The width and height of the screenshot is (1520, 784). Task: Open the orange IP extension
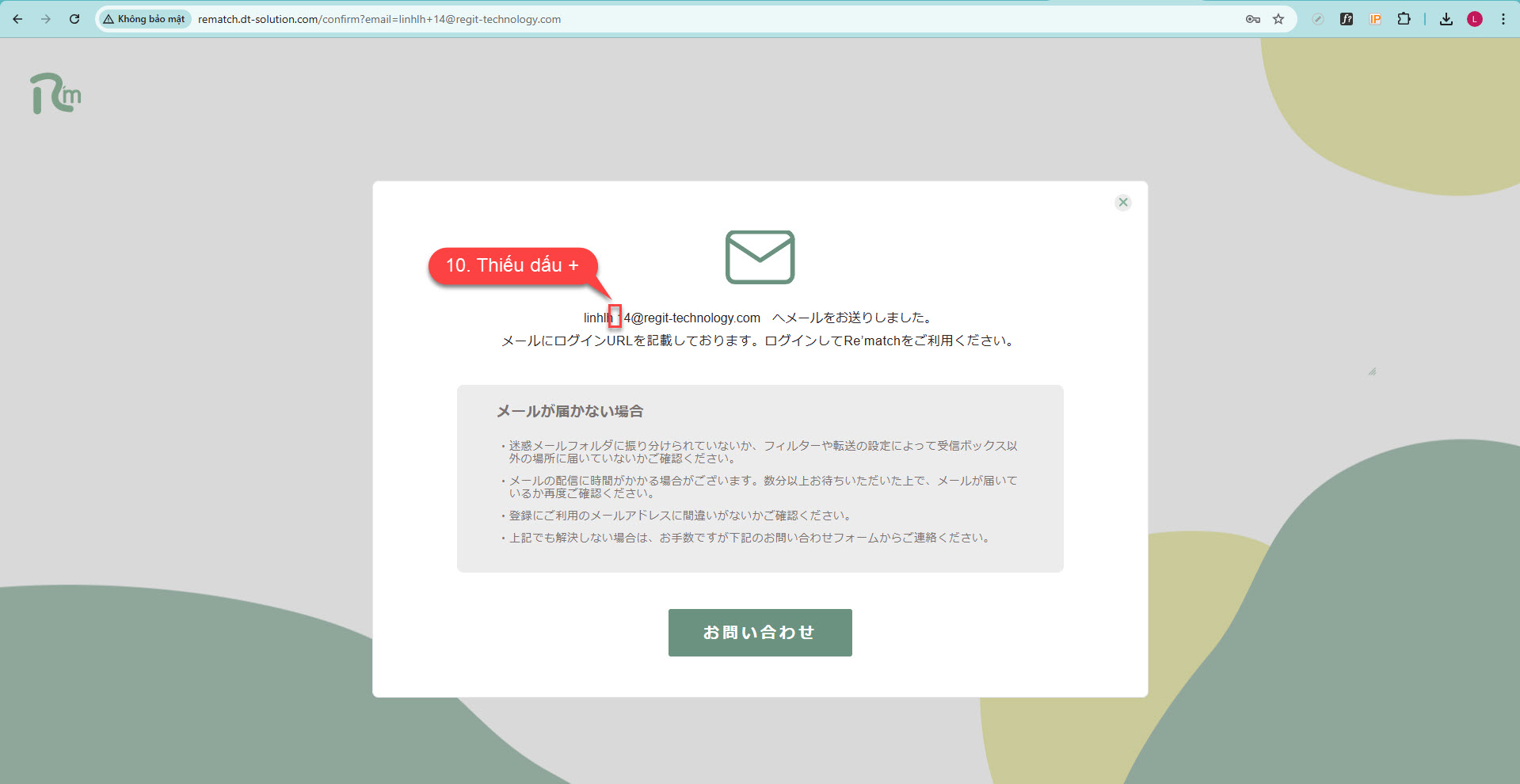click(1375, 19)
